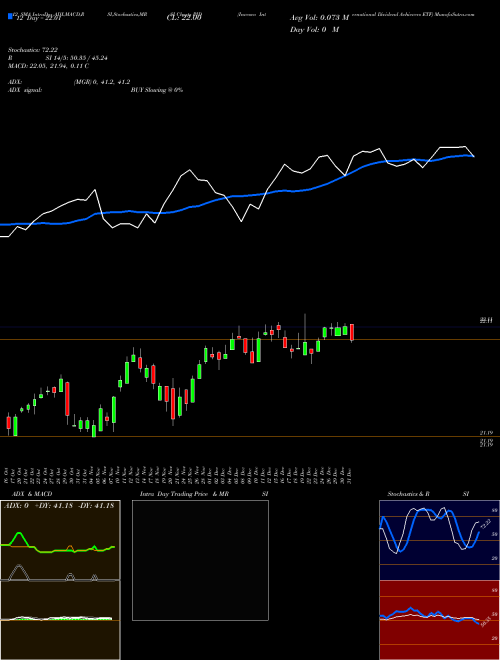
Task: Select the '12 Day = 22.01' label
Action: click(x=37, y=18)
